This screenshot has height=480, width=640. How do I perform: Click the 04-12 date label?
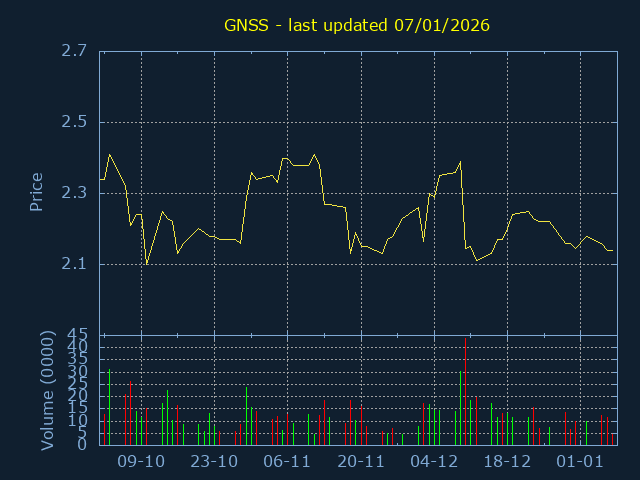point(434,461)
